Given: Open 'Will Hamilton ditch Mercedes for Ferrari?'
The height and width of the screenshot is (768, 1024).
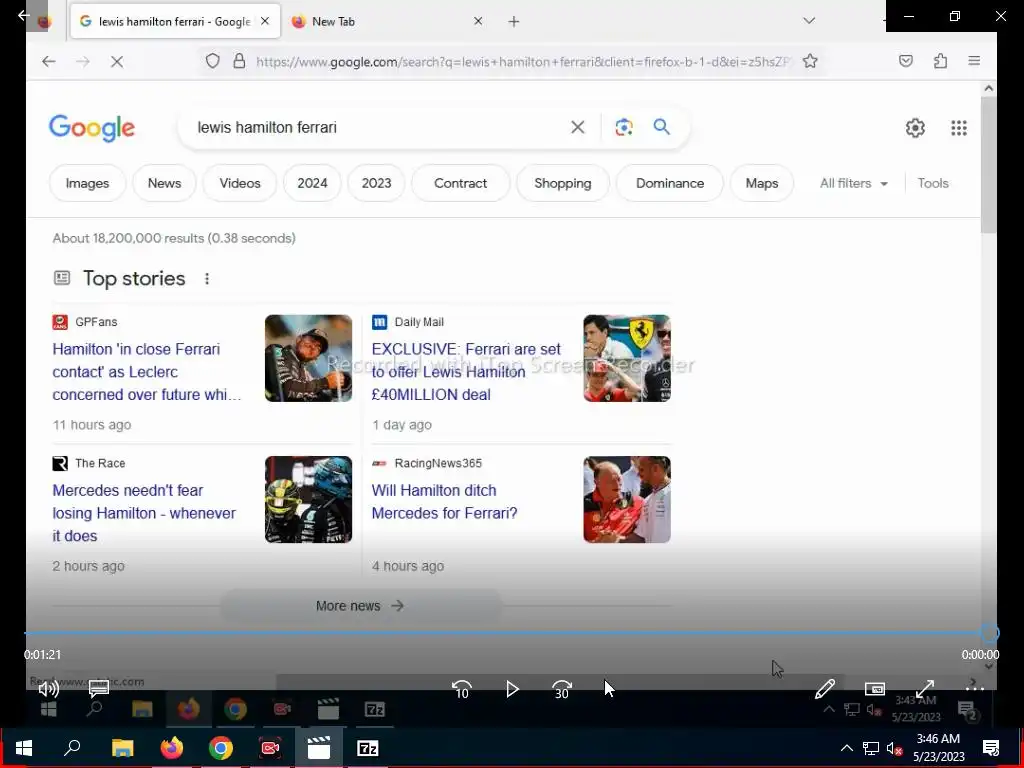Looking at the screenshot, I should coord(444,502).
